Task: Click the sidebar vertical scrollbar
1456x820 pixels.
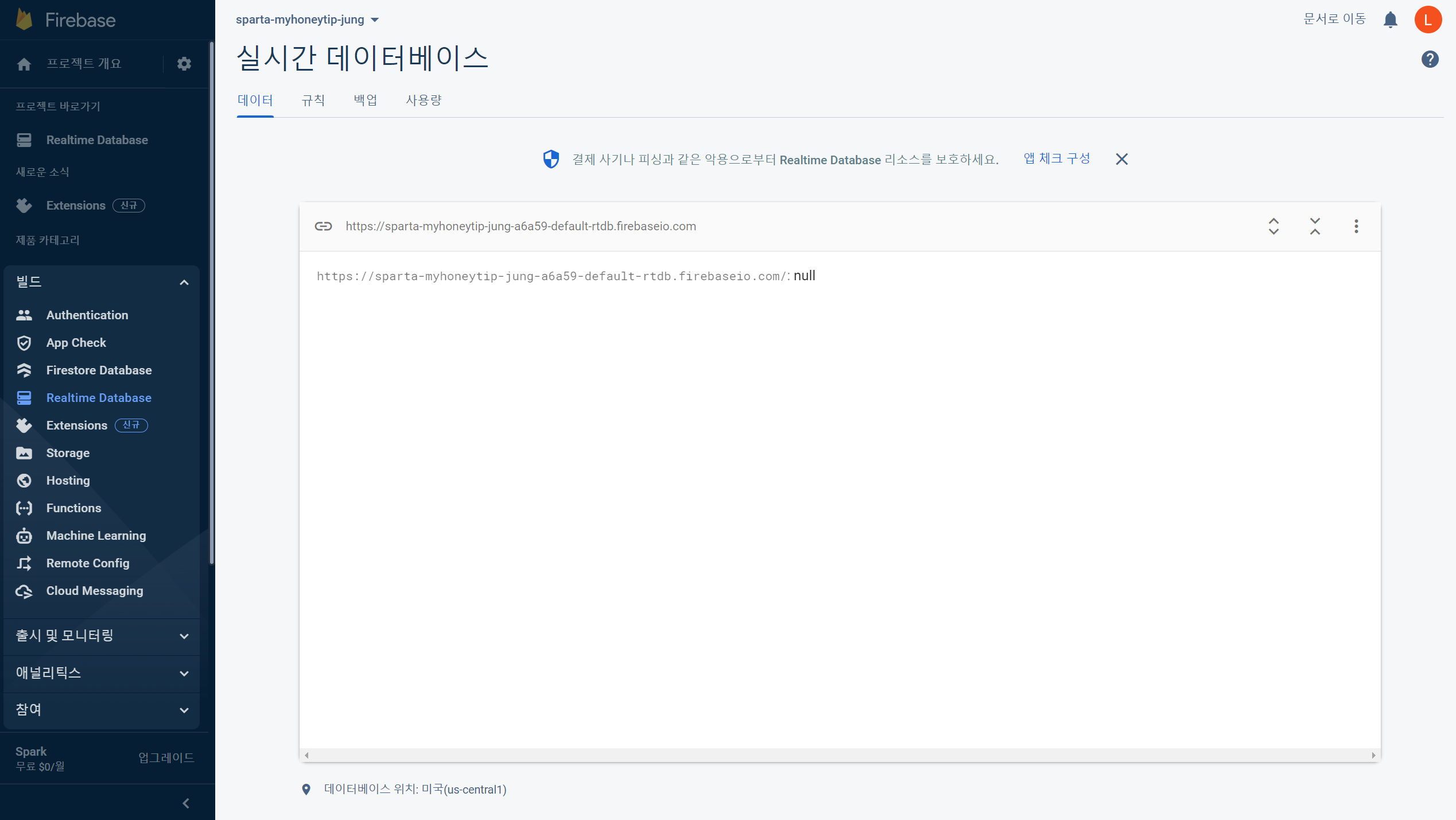Action: click(212, 303)
